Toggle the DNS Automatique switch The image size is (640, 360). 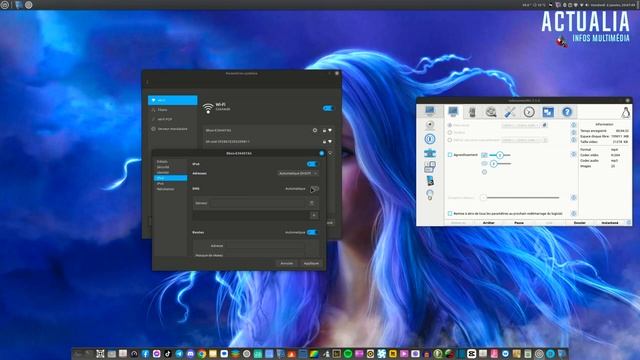click(x=313, y=189)
